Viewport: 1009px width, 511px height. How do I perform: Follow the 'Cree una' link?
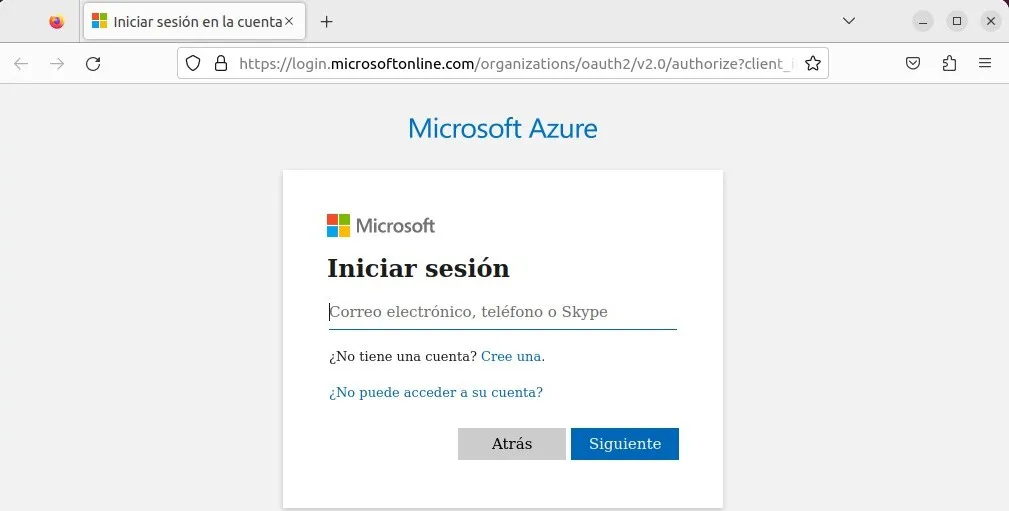point(511,356)
